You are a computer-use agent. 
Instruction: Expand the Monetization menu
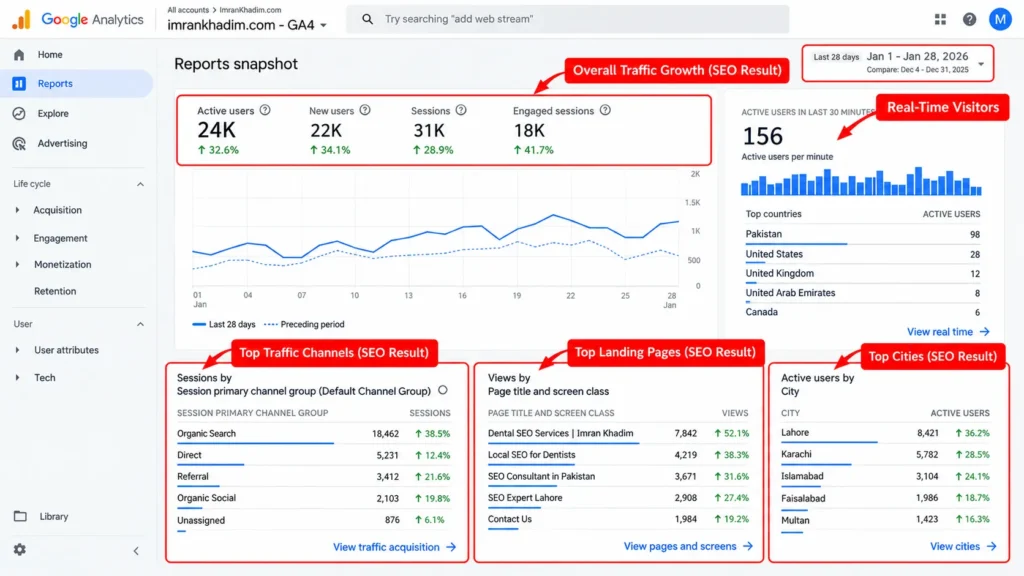18,264
